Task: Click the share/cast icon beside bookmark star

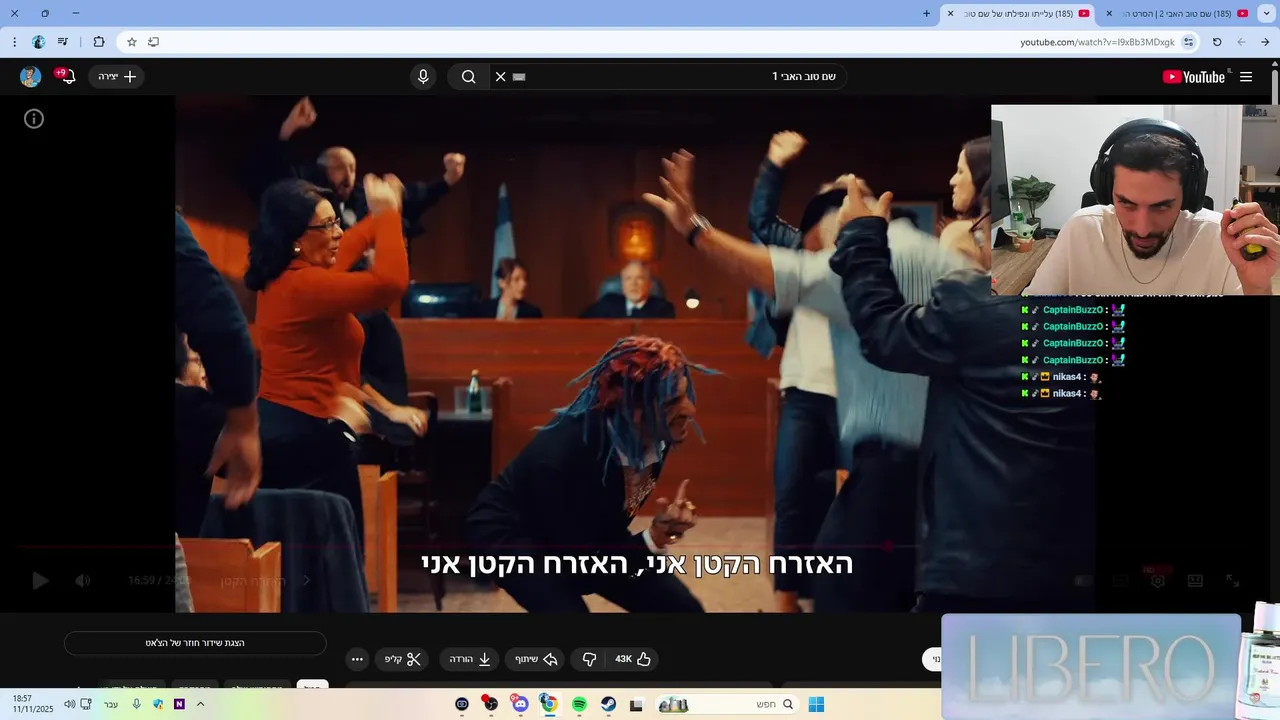Action: click(x=153, y=42)
